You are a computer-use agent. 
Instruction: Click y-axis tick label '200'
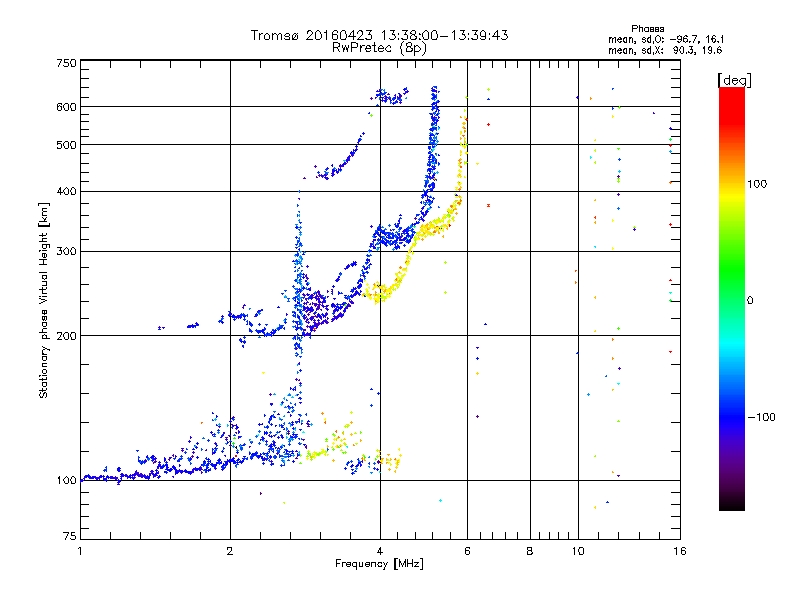click(x=67, y=336)
